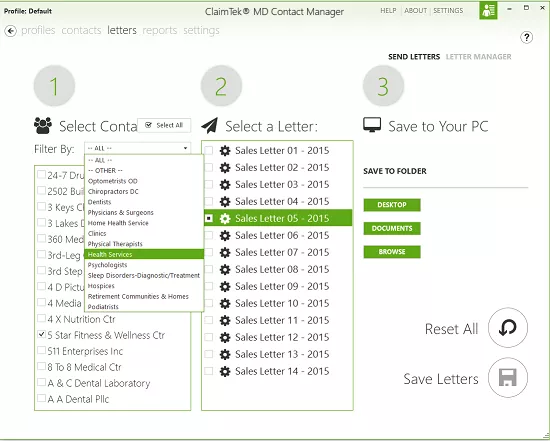
Task: Click the people group icon beside Select Contacts
Action: coord(43,126)
